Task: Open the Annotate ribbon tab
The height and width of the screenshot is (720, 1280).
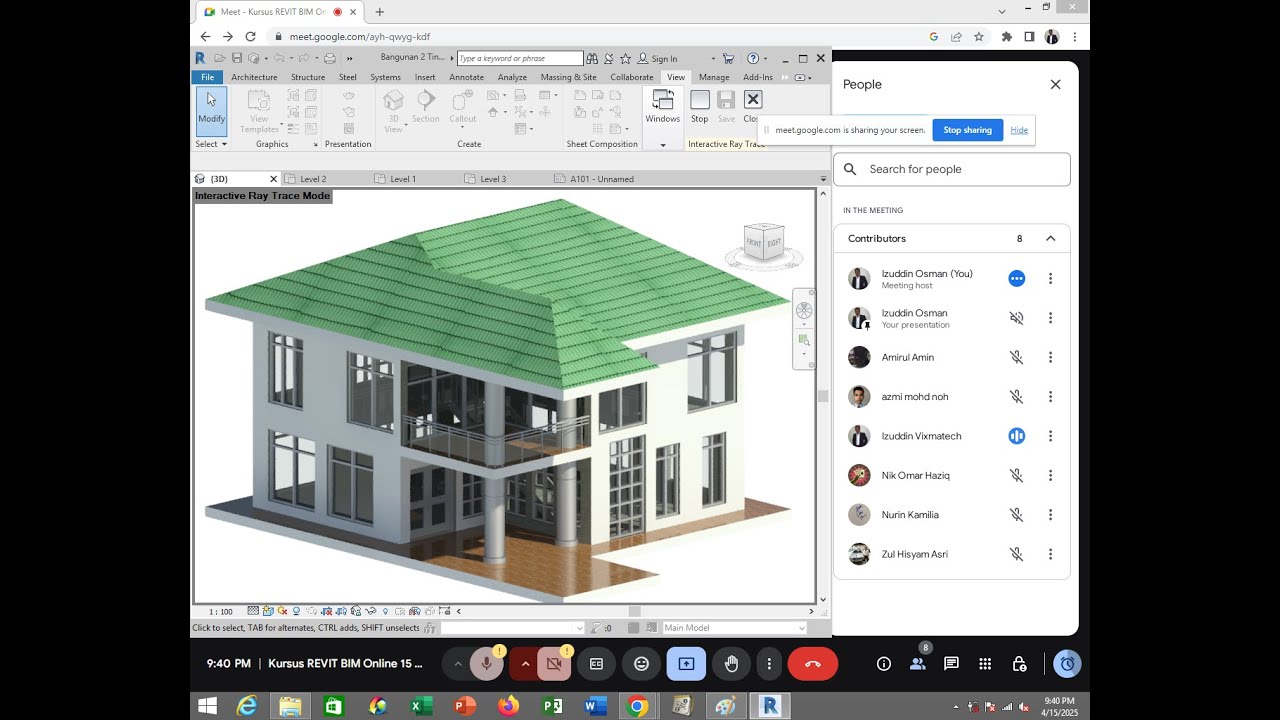Action: (x=466, y=77)
